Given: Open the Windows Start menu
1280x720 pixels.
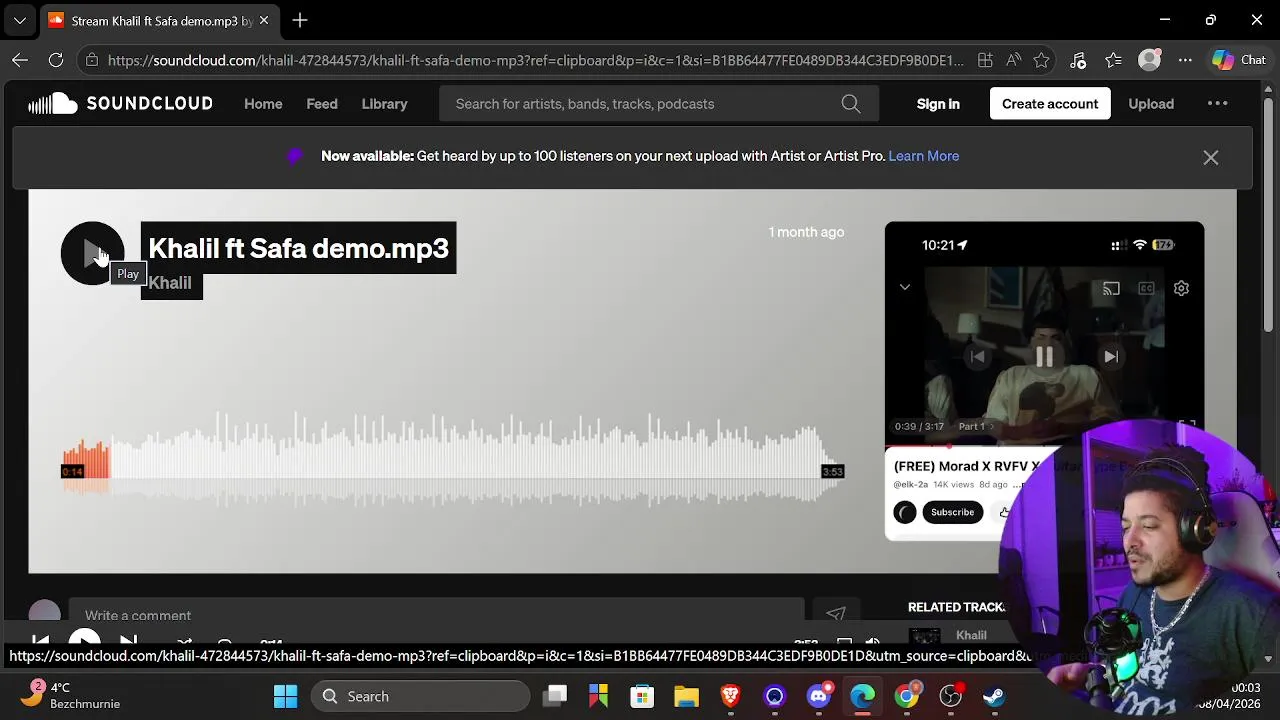Looking at the screenshot, I should [285, 696].
